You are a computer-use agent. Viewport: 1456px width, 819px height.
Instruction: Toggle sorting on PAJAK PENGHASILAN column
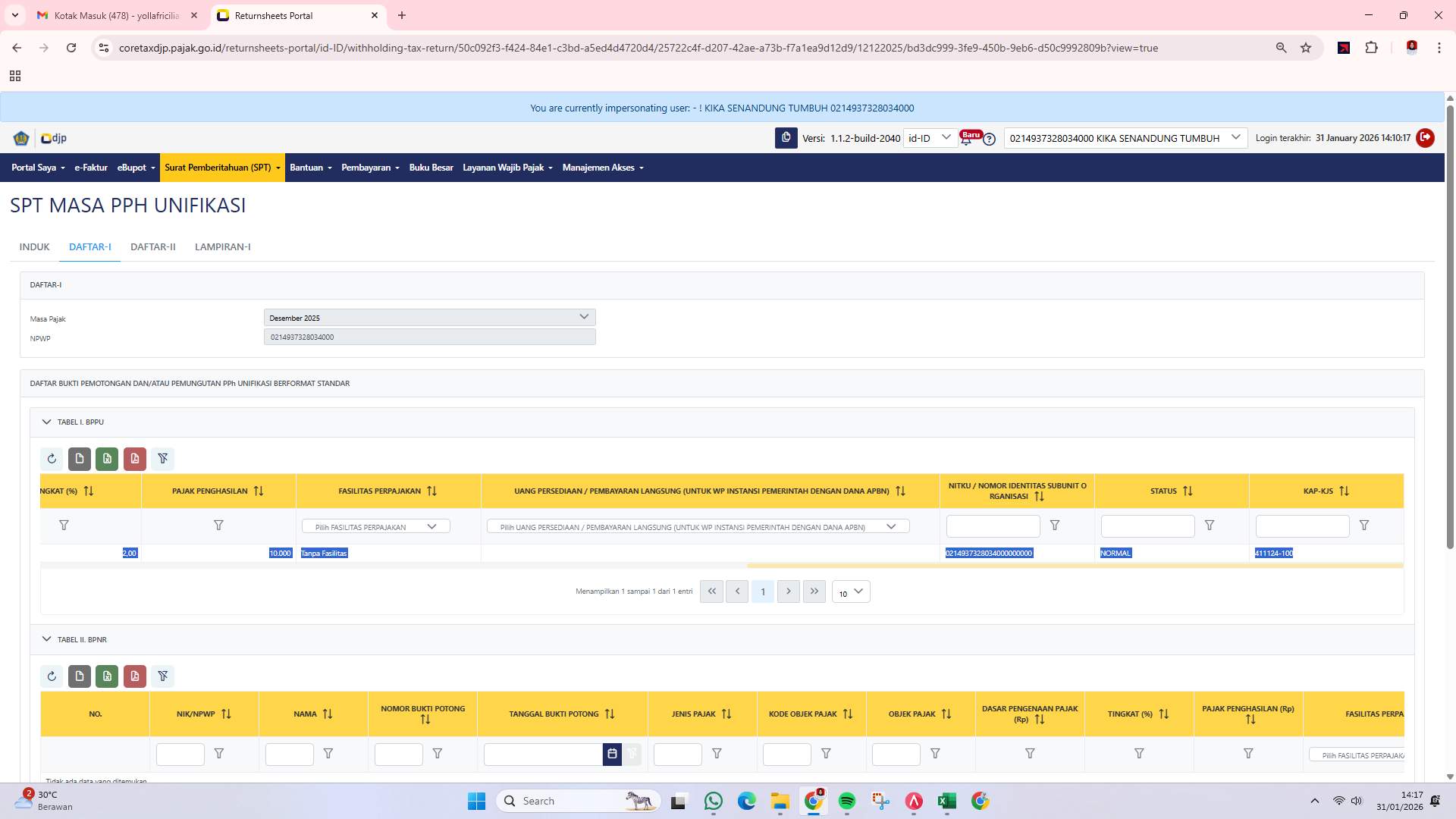[x=259, y=491]
